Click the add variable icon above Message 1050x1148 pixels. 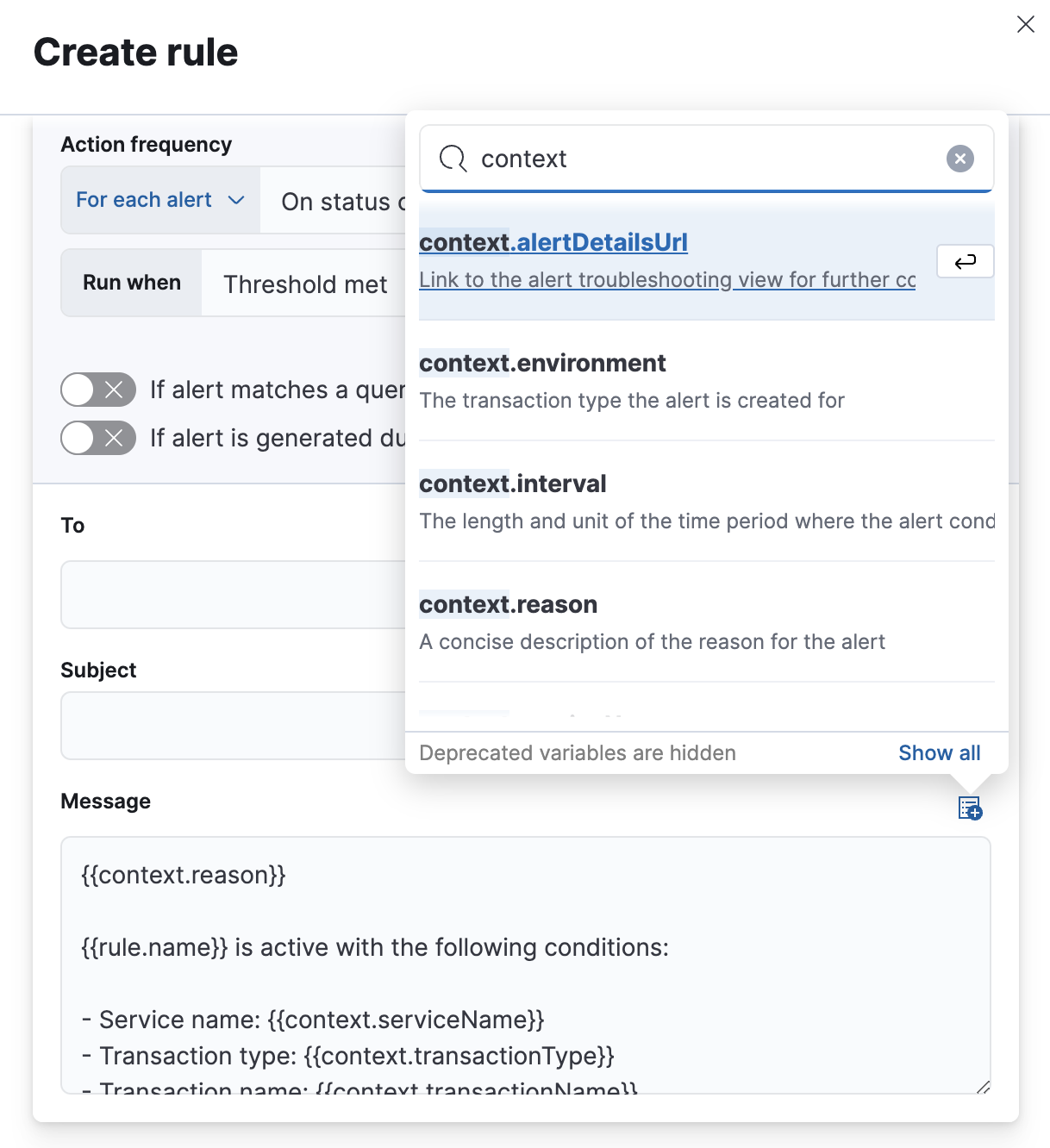tap(970, 808)
